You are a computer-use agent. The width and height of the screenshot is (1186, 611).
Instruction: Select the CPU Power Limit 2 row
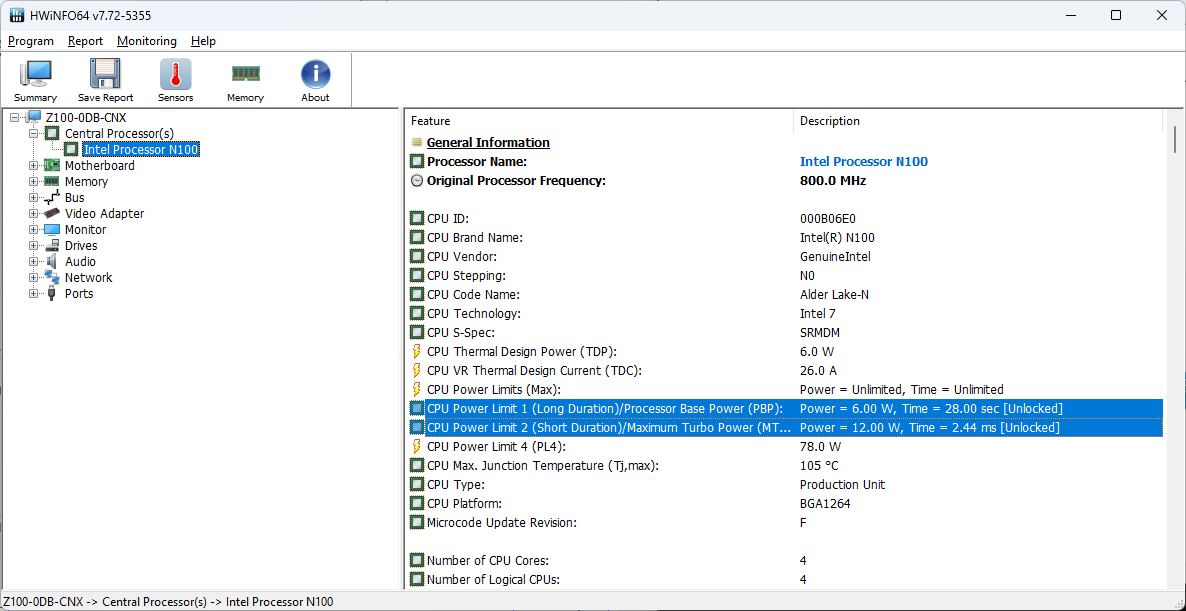[x=784, y=427]
